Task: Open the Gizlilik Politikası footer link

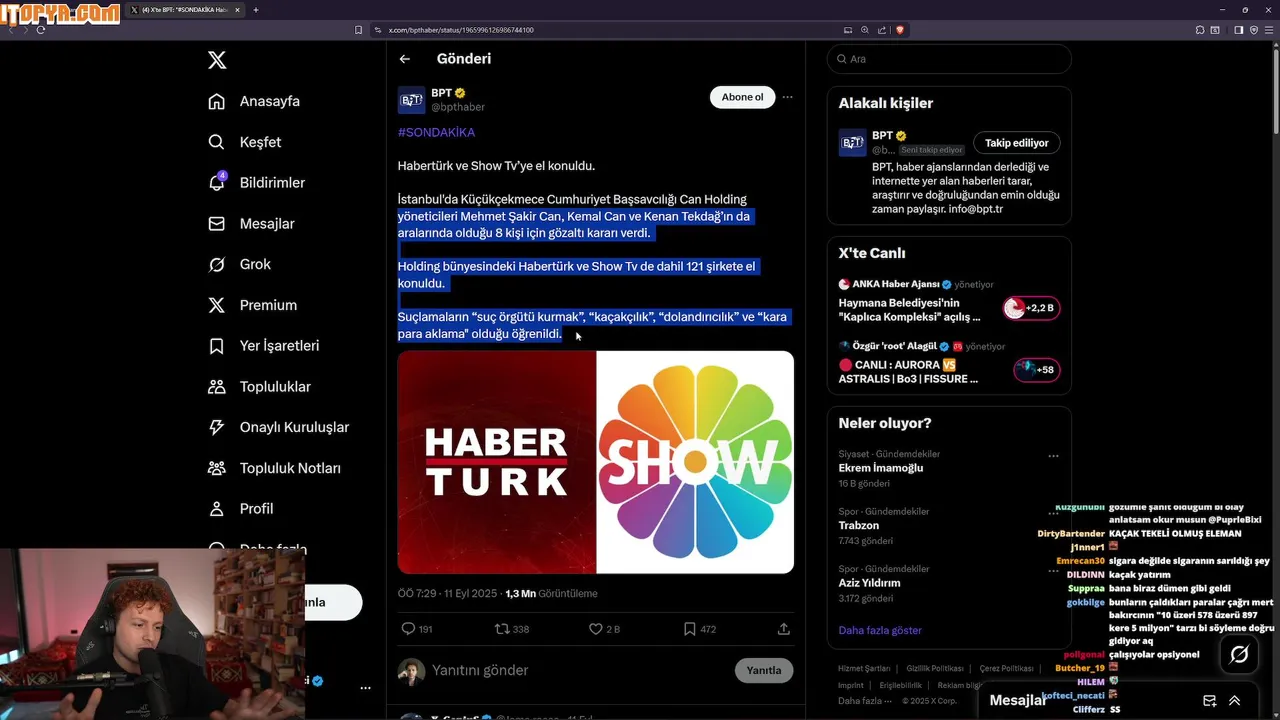Action: (x=935, y=668)
